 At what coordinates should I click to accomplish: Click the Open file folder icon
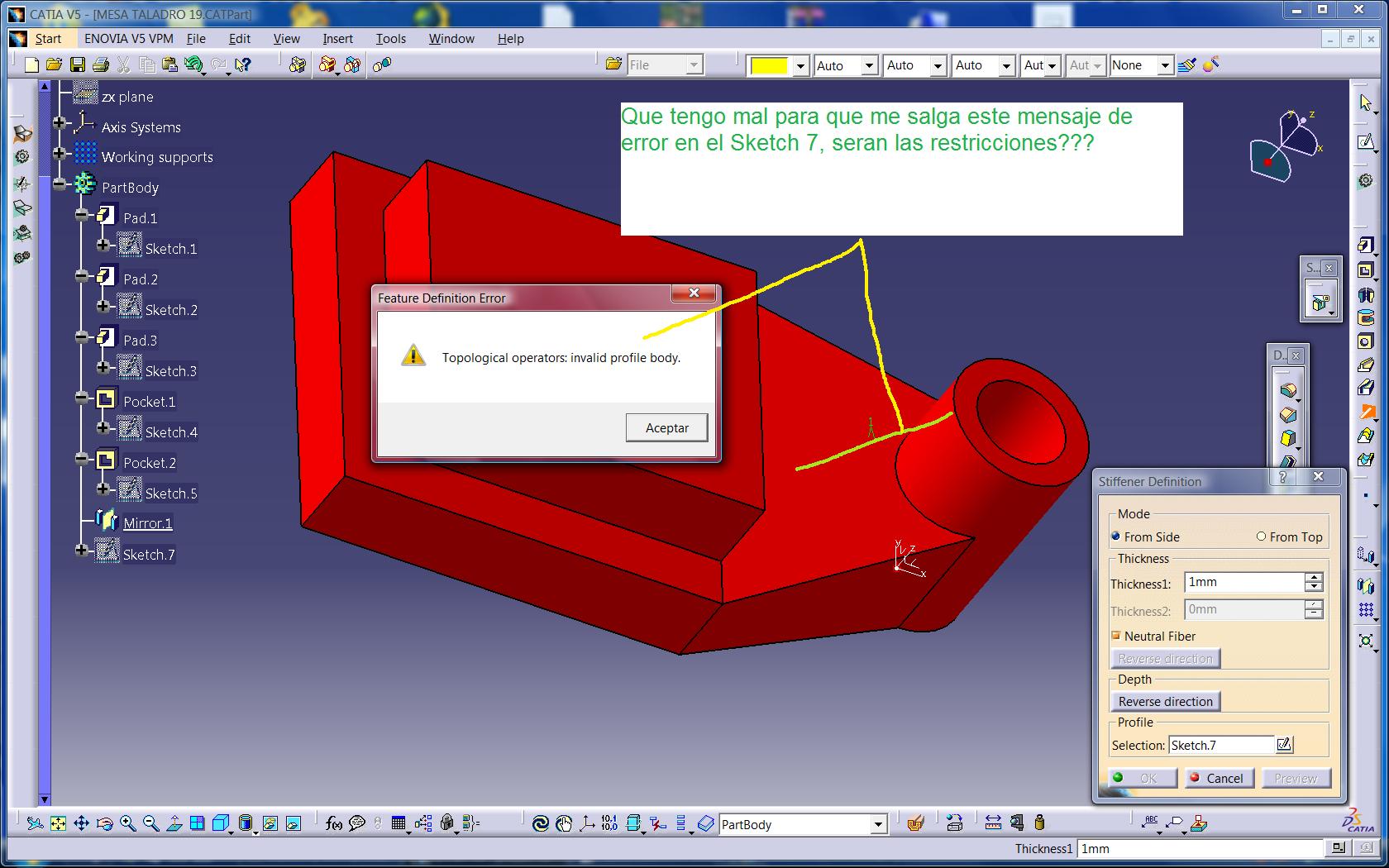point(54,65)
